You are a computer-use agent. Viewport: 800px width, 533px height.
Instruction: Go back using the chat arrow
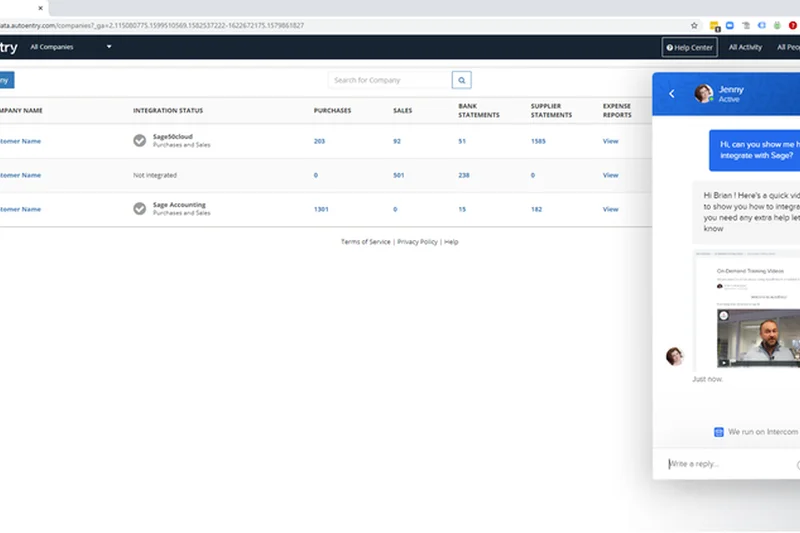(672, 94)
